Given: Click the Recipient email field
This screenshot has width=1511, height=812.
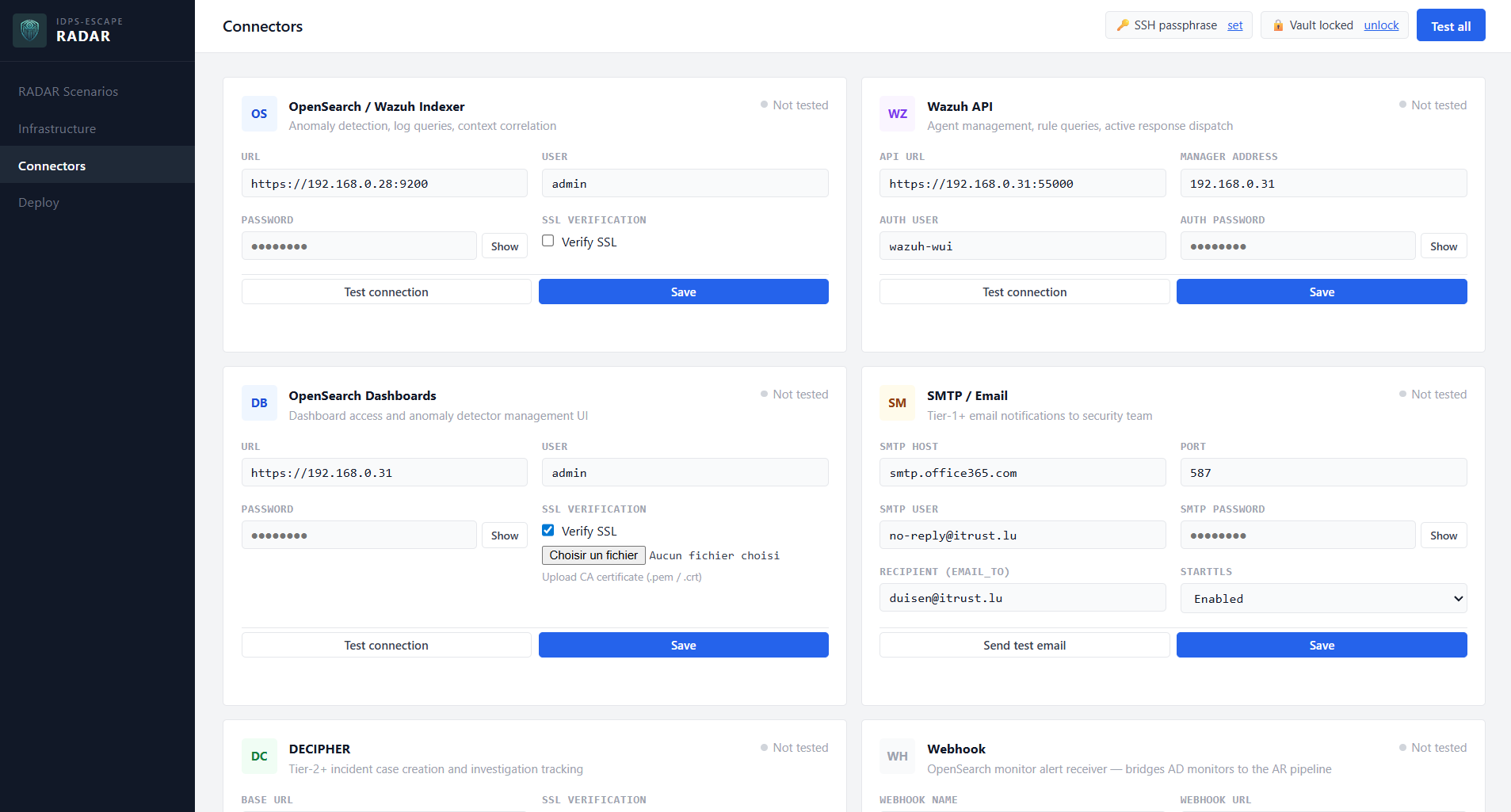Looking at the screenshot, I should [x=1023, y=597].
